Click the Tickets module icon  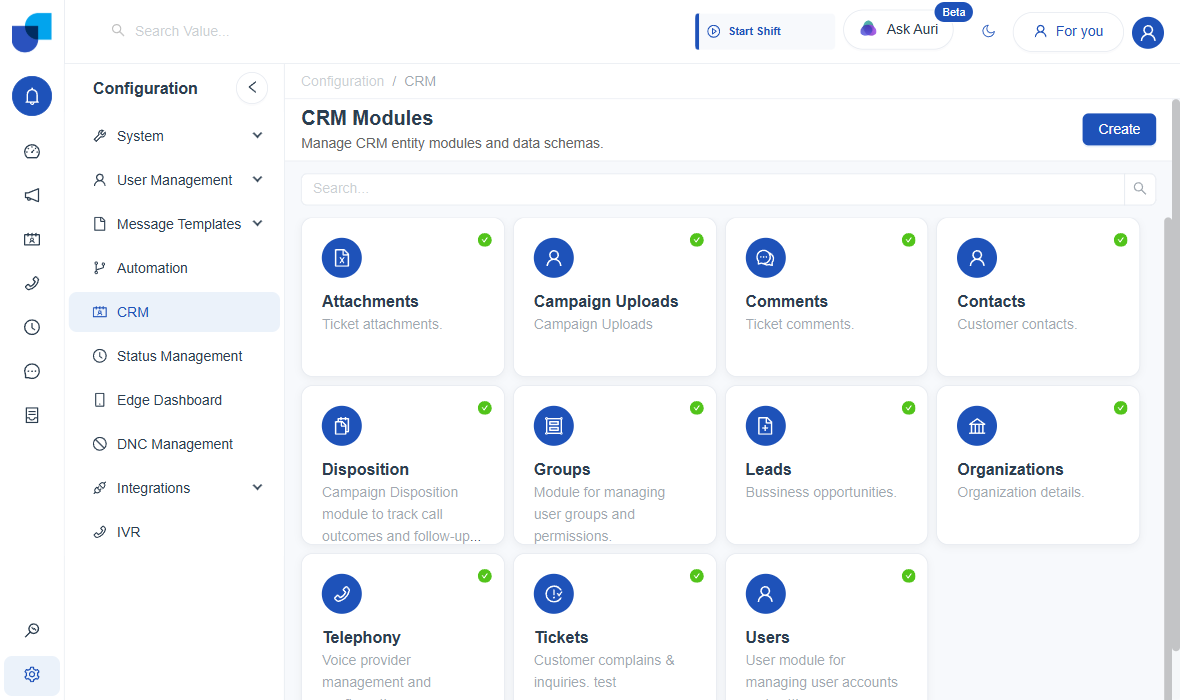(x=554, y=594)
